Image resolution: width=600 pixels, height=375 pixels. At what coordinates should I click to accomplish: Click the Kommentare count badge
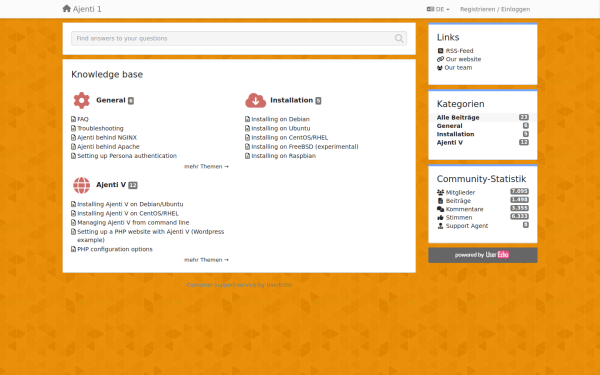point(519,208)
